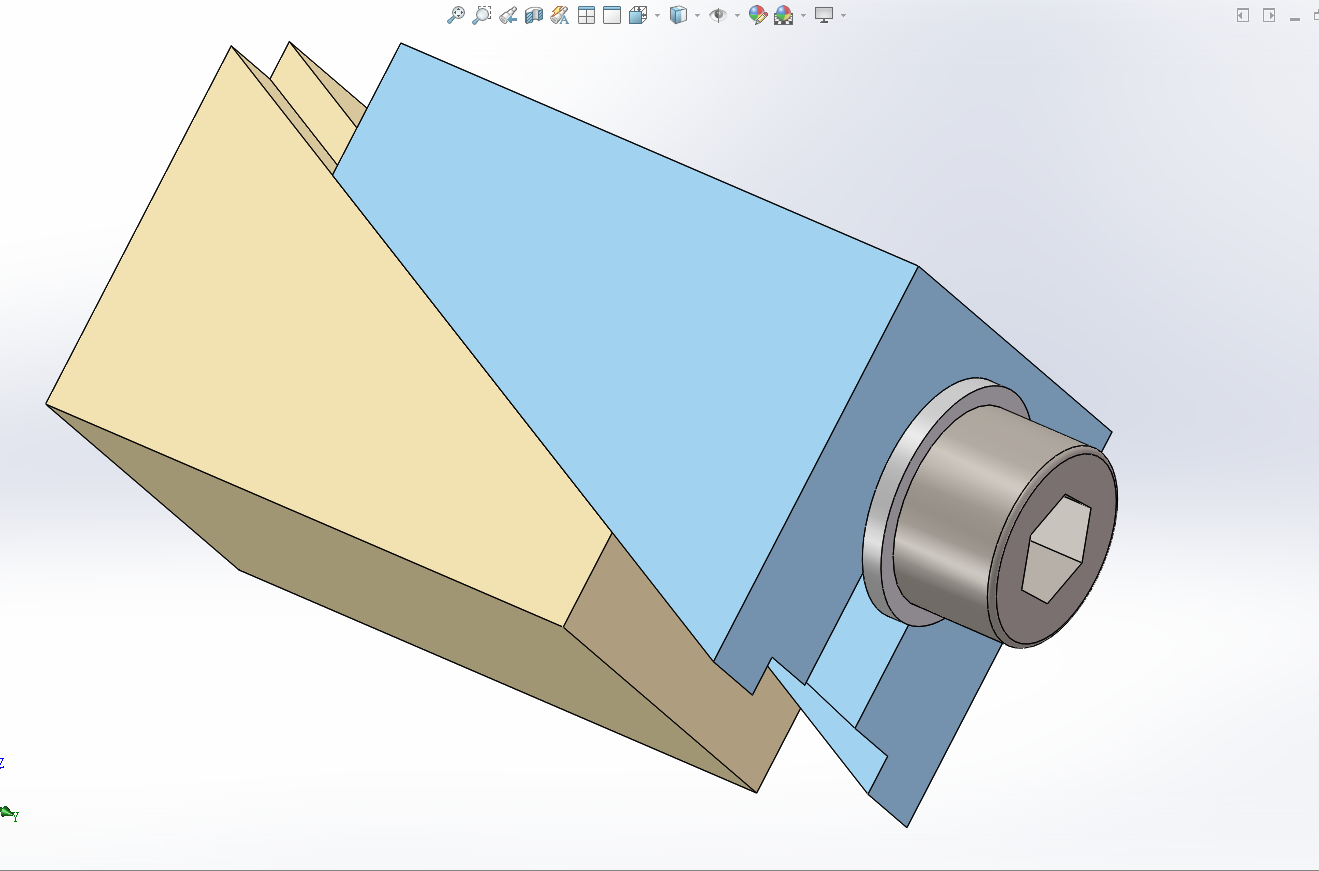Toggle the single viewport layout button
Screen dimensions: 1319x871
click(612, 15)
